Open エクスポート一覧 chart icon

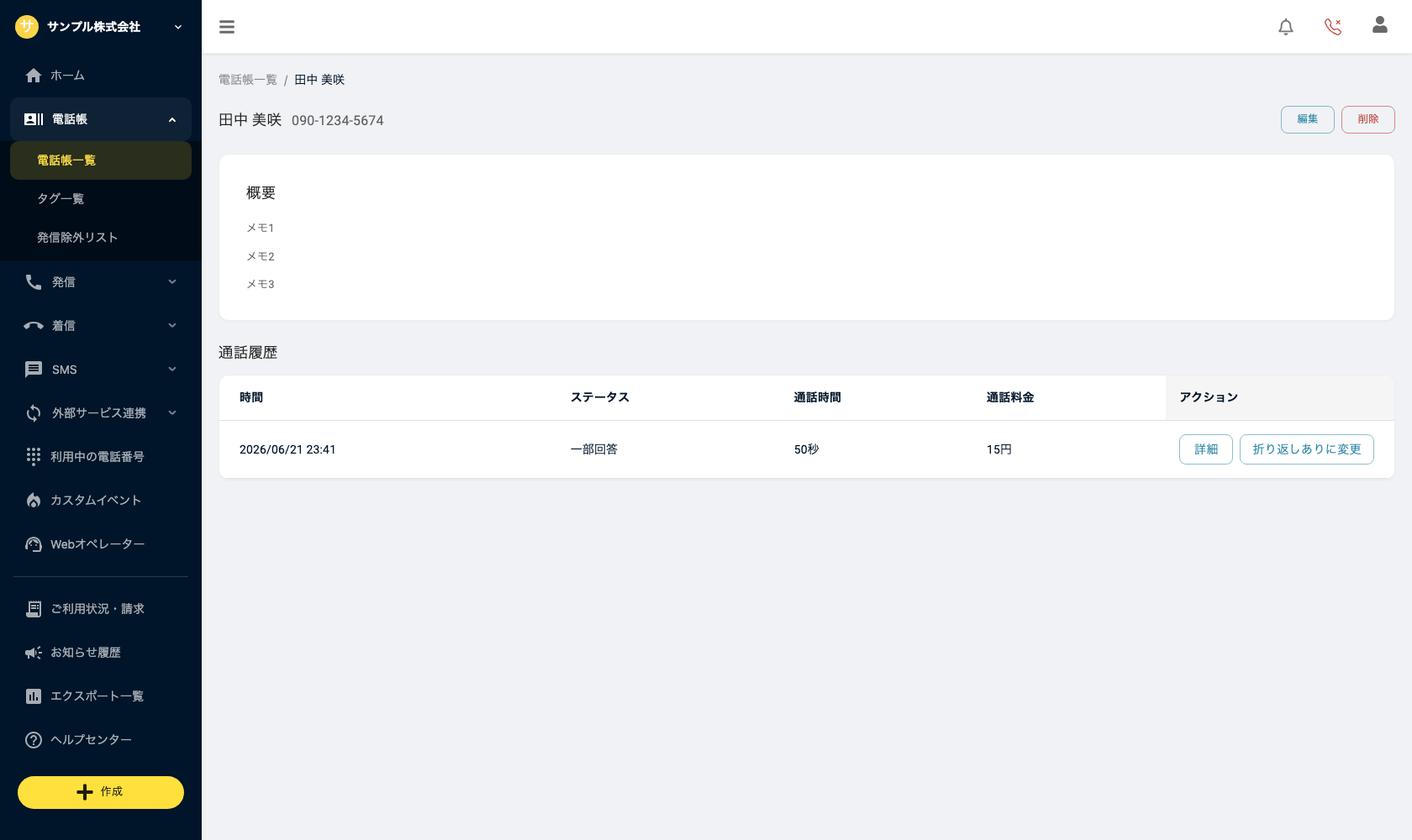coord(34,696)
